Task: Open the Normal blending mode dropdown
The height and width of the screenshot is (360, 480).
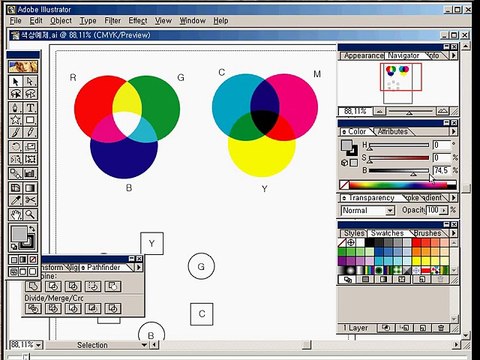Action: [x=390, y=211]
